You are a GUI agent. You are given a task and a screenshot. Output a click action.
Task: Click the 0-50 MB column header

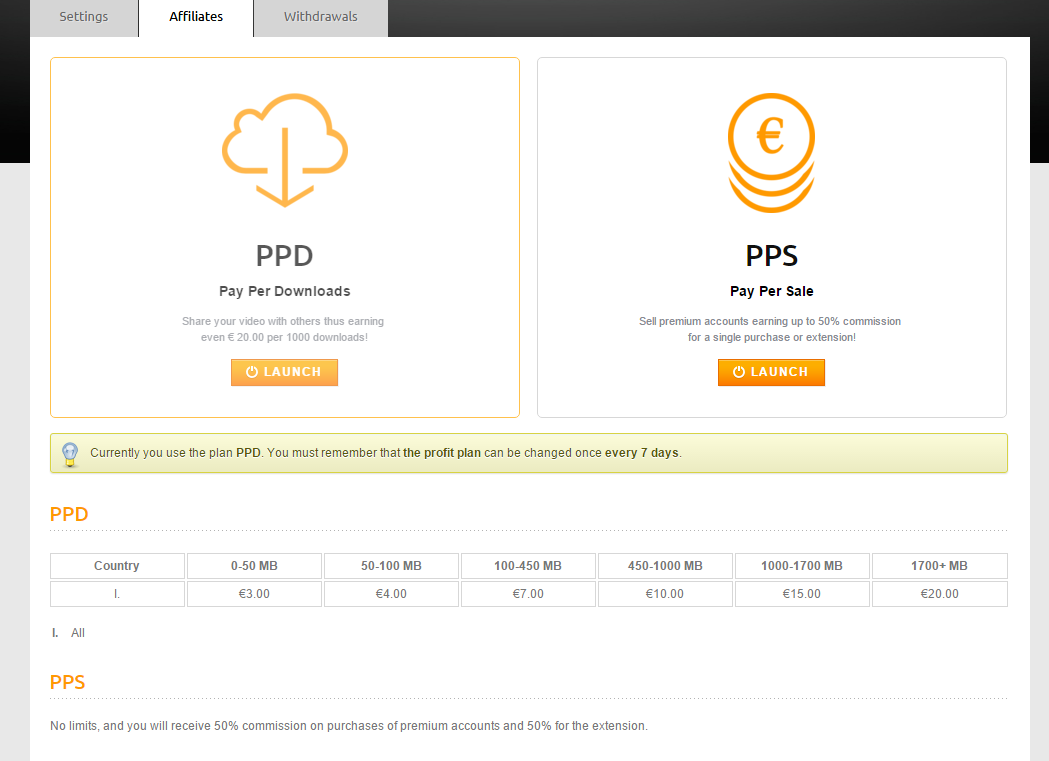pos(254,566)
